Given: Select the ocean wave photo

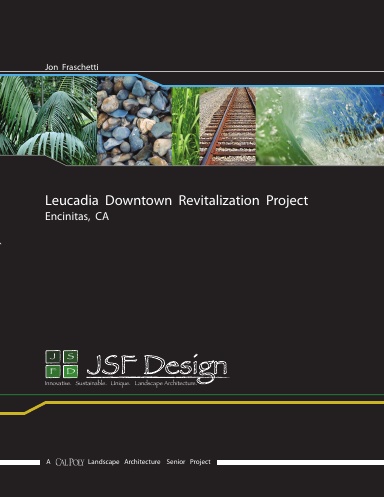Looking at the screenshot, I should point(320,126).
